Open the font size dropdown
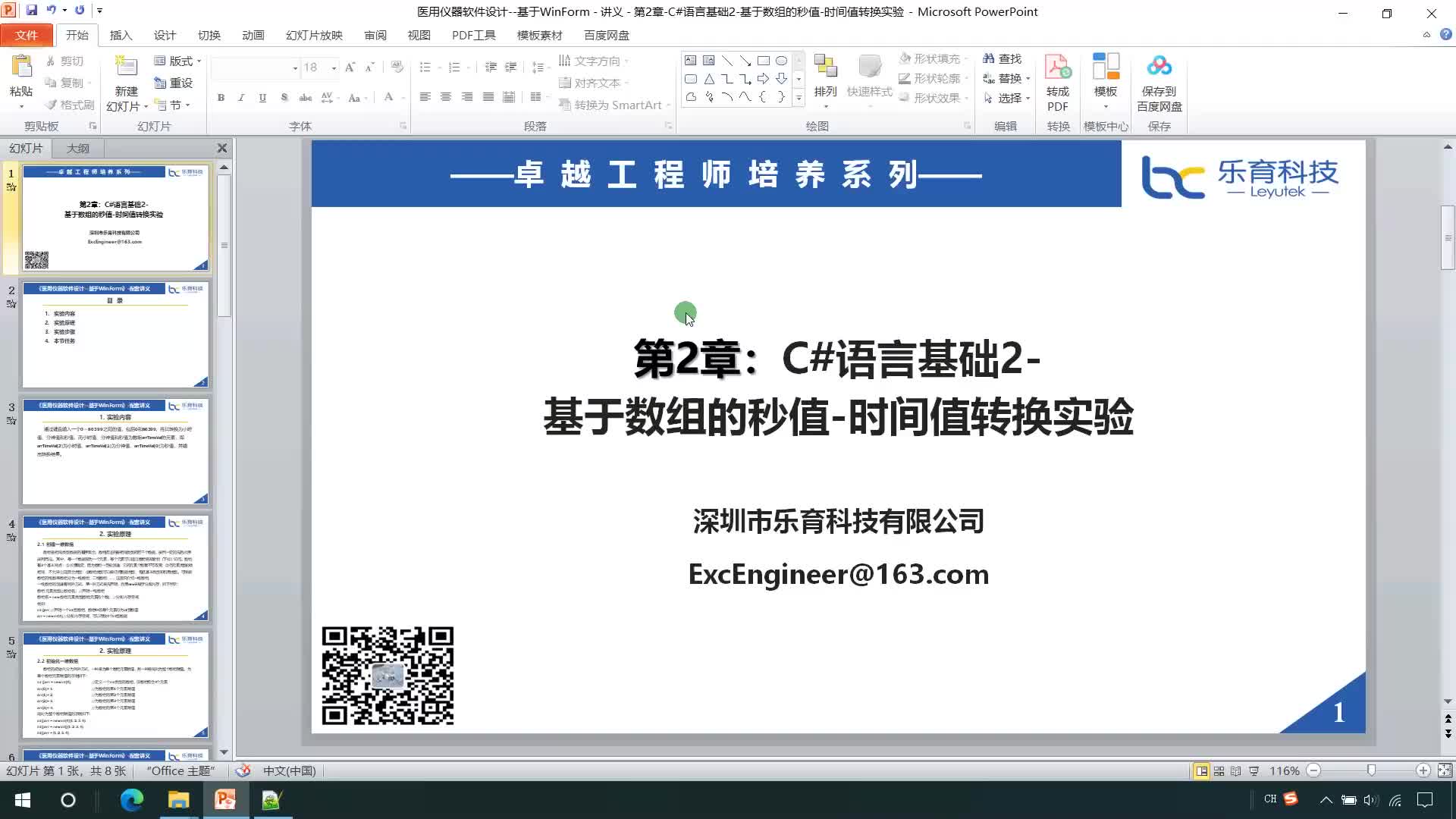This screenshot has height=819, width=1456. point(334,67)
